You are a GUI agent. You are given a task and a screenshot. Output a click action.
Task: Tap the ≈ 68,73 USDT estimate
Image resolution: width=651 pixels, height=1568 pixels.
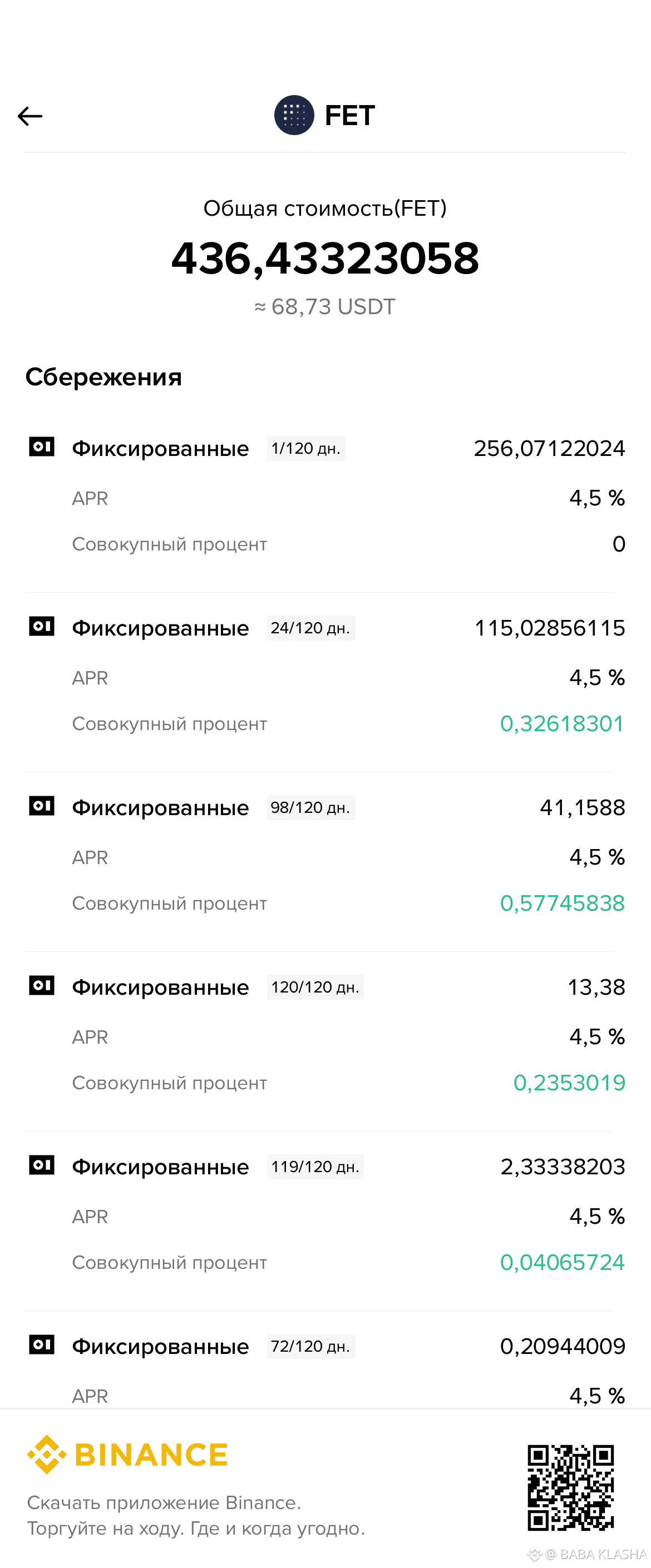[325, 307]
